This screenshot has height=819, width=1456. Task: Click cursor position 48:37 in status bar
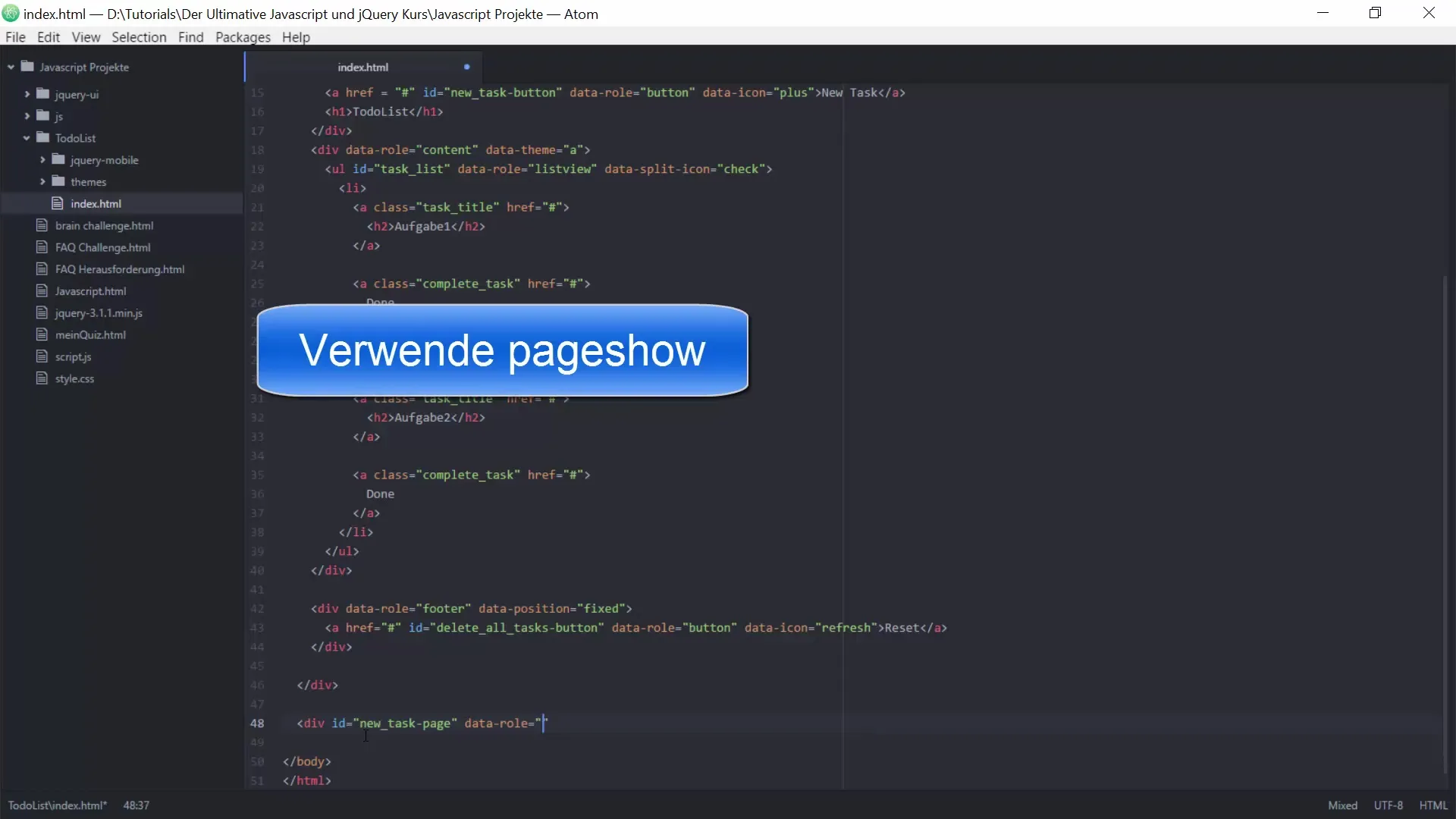pyautogui.click(x=136, y=805)
